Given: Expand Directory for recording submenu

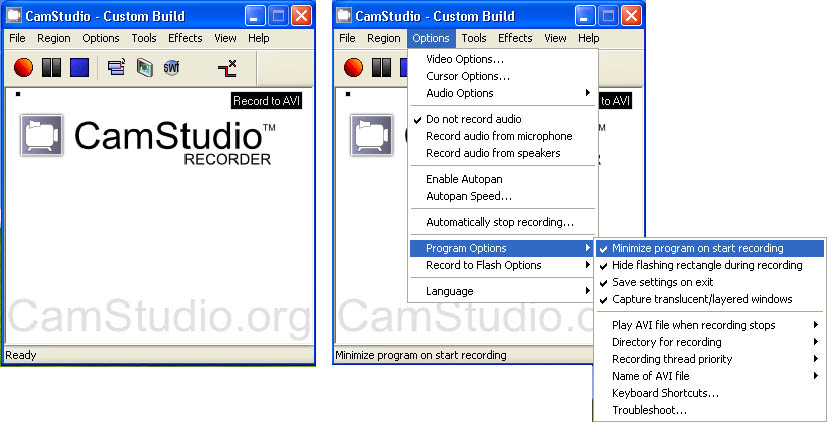Looking at the screenshot, I should (709, 342).
